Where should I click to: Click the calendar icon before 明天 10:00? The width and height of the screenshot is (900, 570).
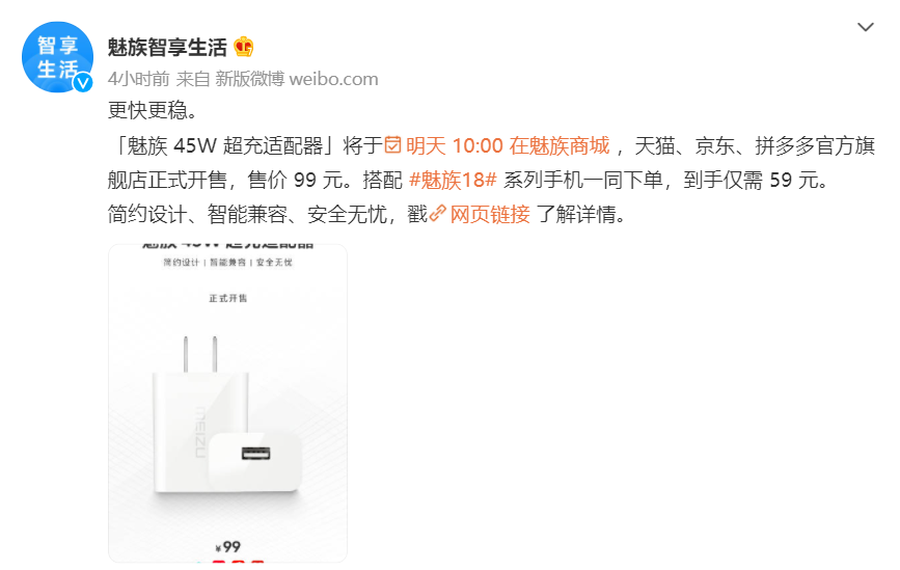click(393, 145)
